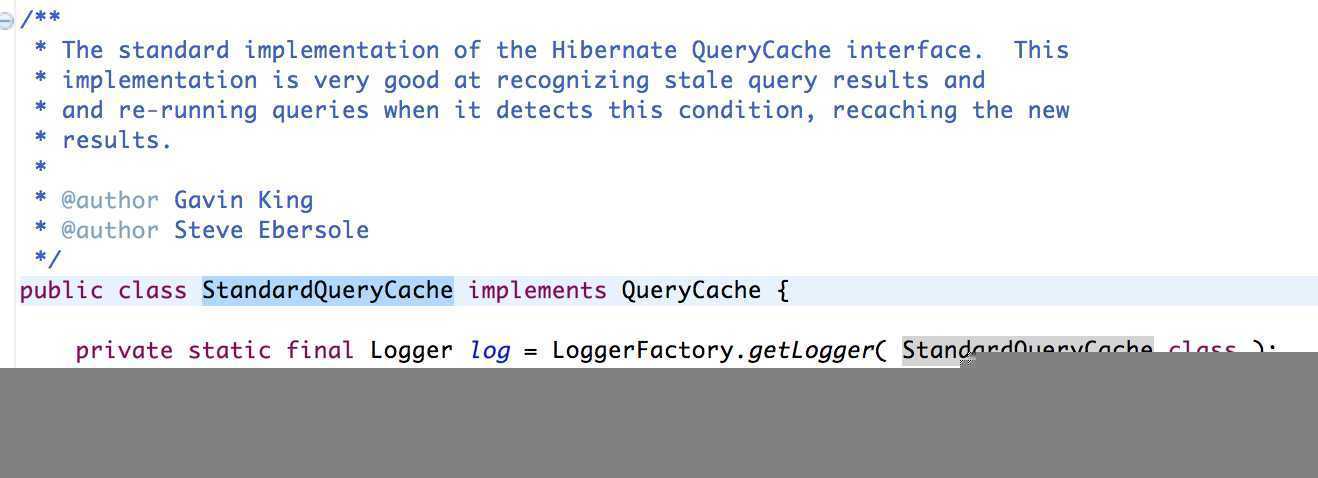Collapse the Javadoc comment fold toggle
The image size is (1318, 478).
click(7, 21)
